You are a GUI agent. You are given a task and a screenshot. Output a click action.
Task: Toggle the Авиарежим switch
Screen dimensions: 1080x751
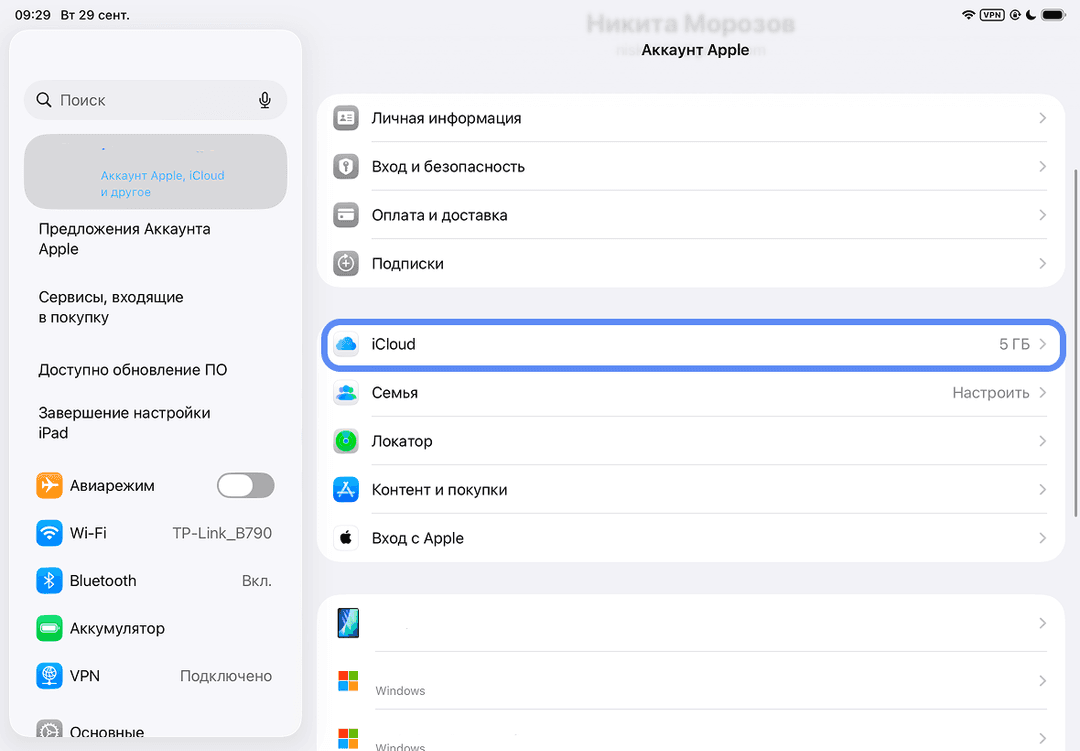click(245, 486)
